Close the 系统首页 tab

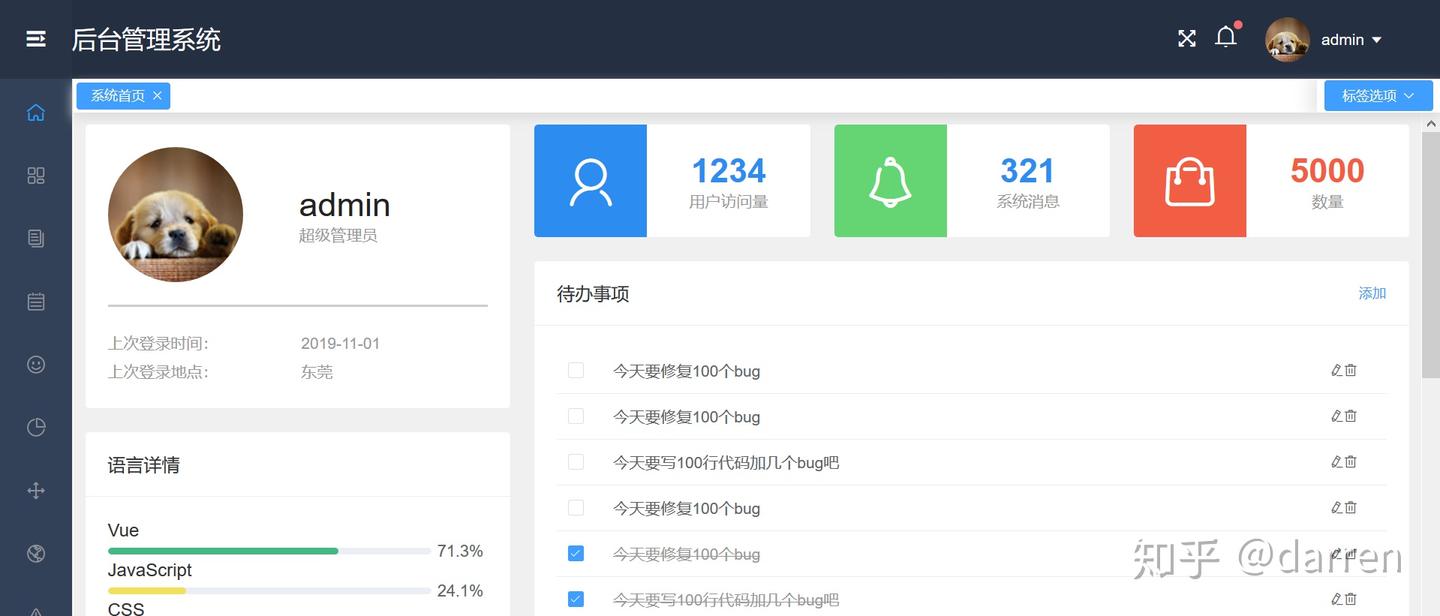pos(157,95)
